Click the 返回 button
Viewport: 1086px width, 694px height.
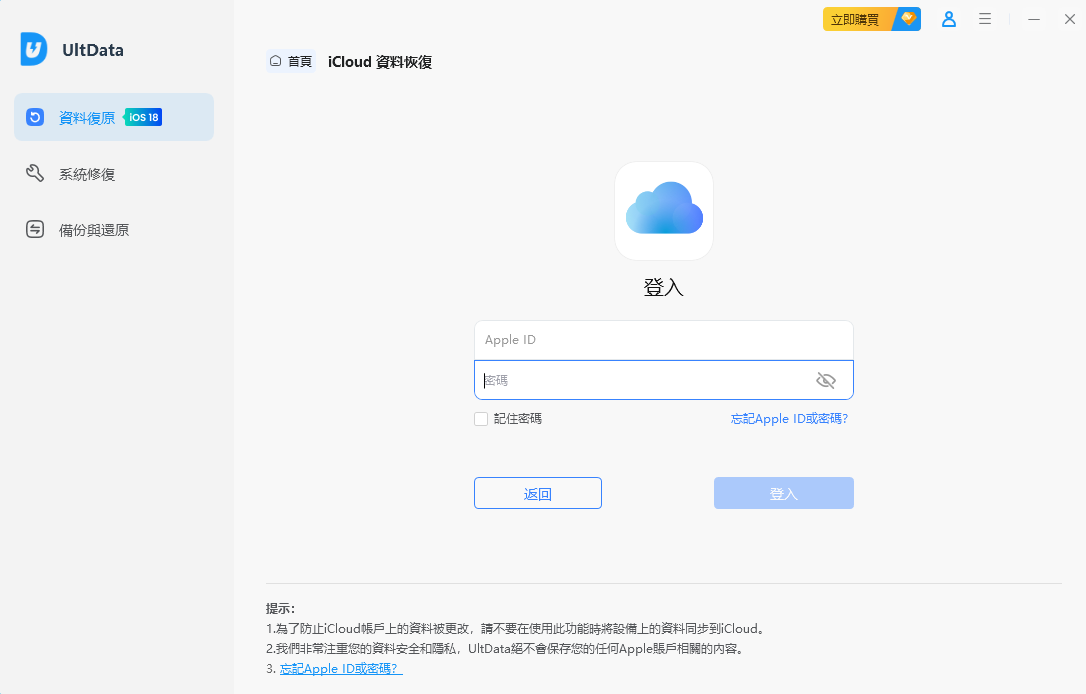[538, 493]
